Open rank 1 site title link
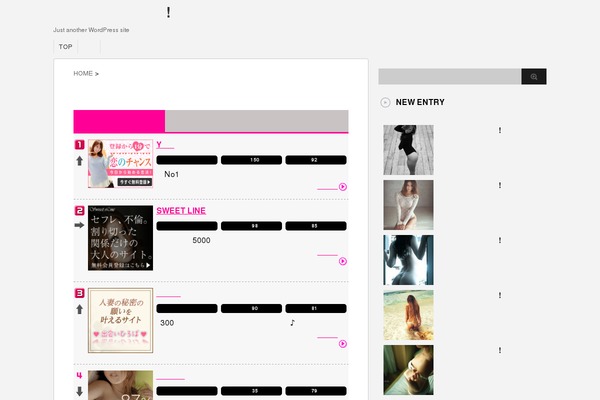The height and width of the screenshot is (400, 600). coord(165,145)
